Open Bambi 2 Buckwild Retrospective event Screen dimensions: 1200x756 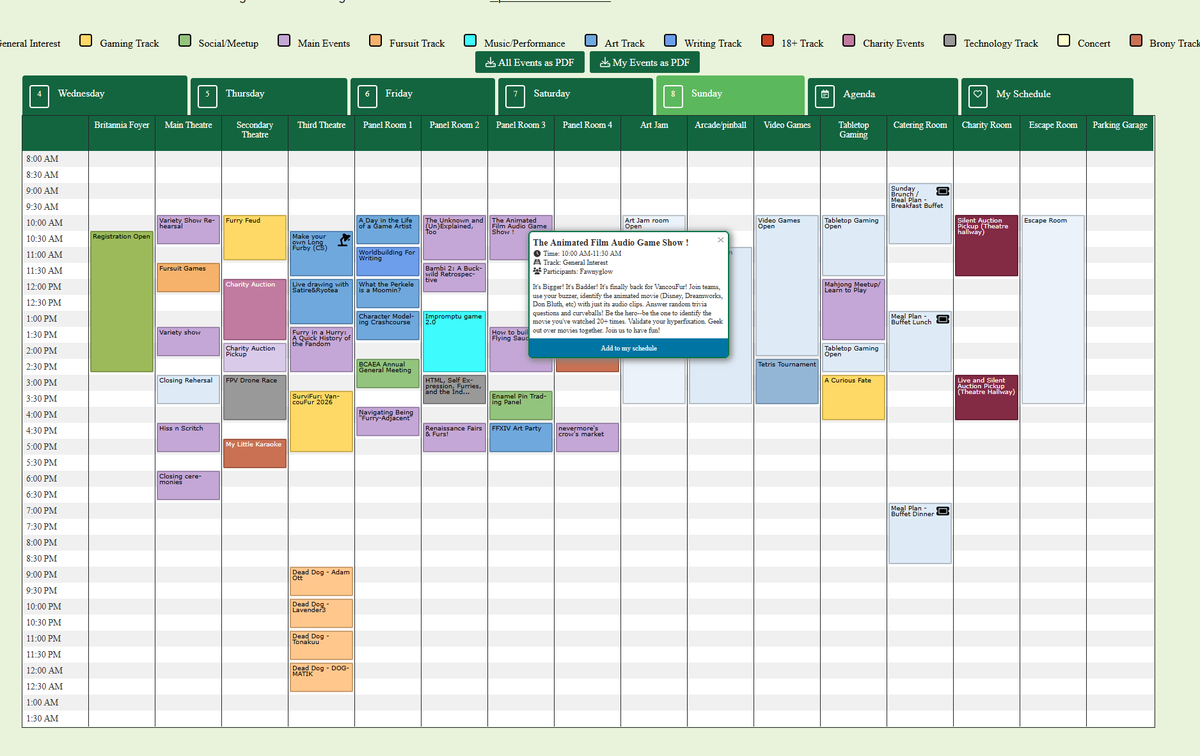point(454,277)
